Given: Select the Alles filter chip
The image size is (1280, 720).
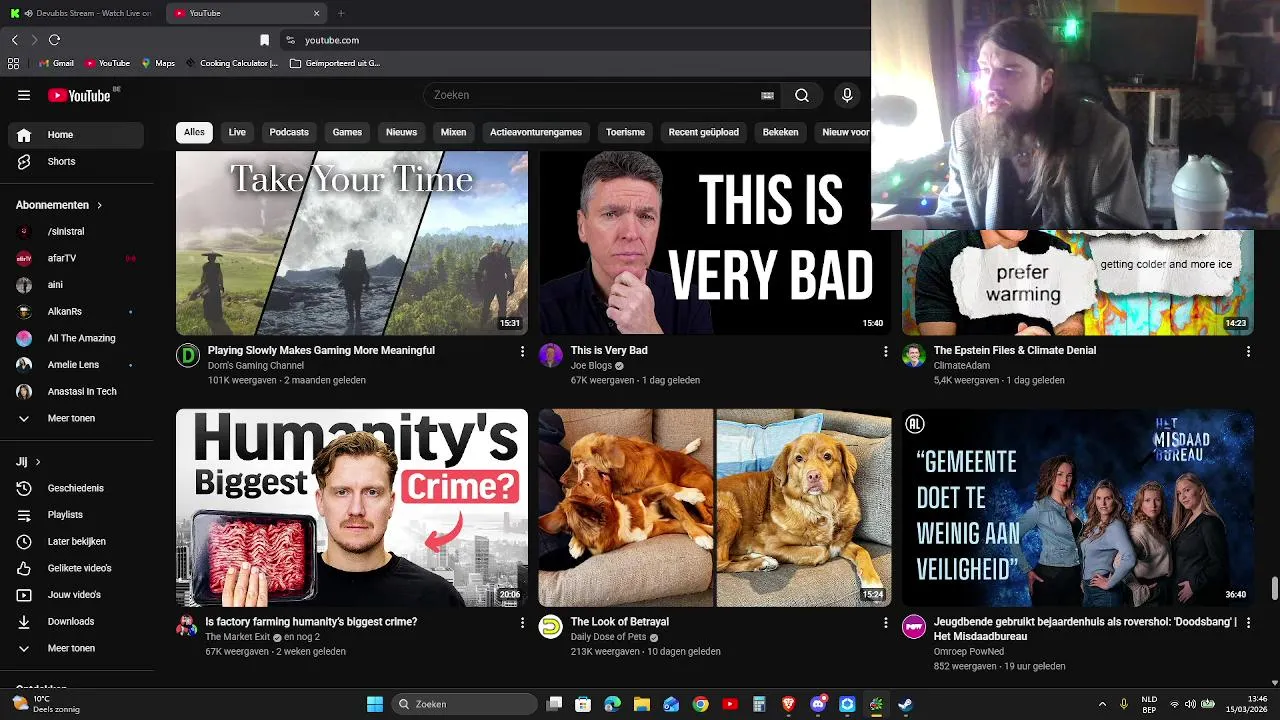Looking at the screenshot, I should [x=194, y=132].
